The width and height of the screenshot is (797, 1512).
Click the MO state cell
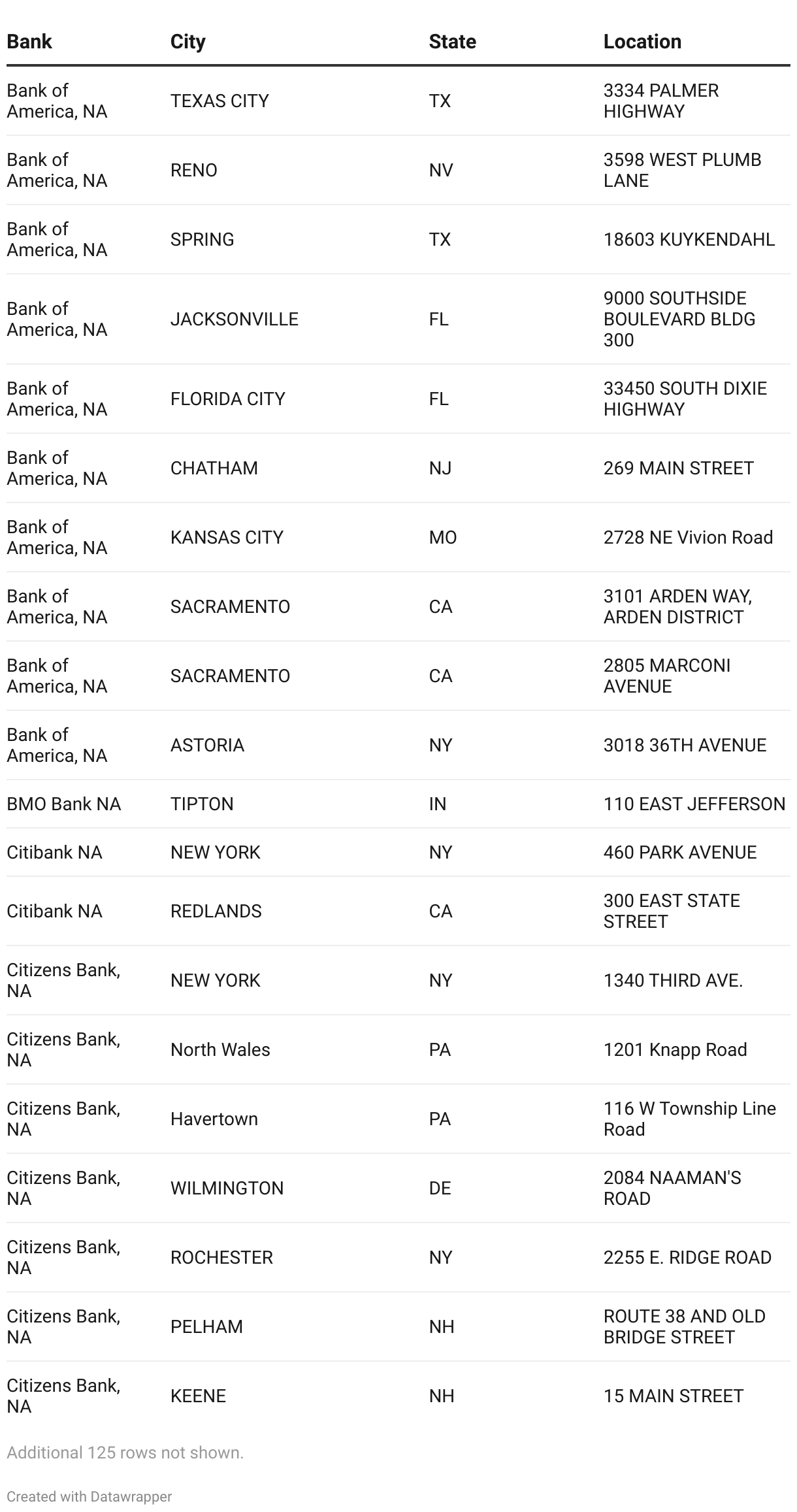(443, 537)
